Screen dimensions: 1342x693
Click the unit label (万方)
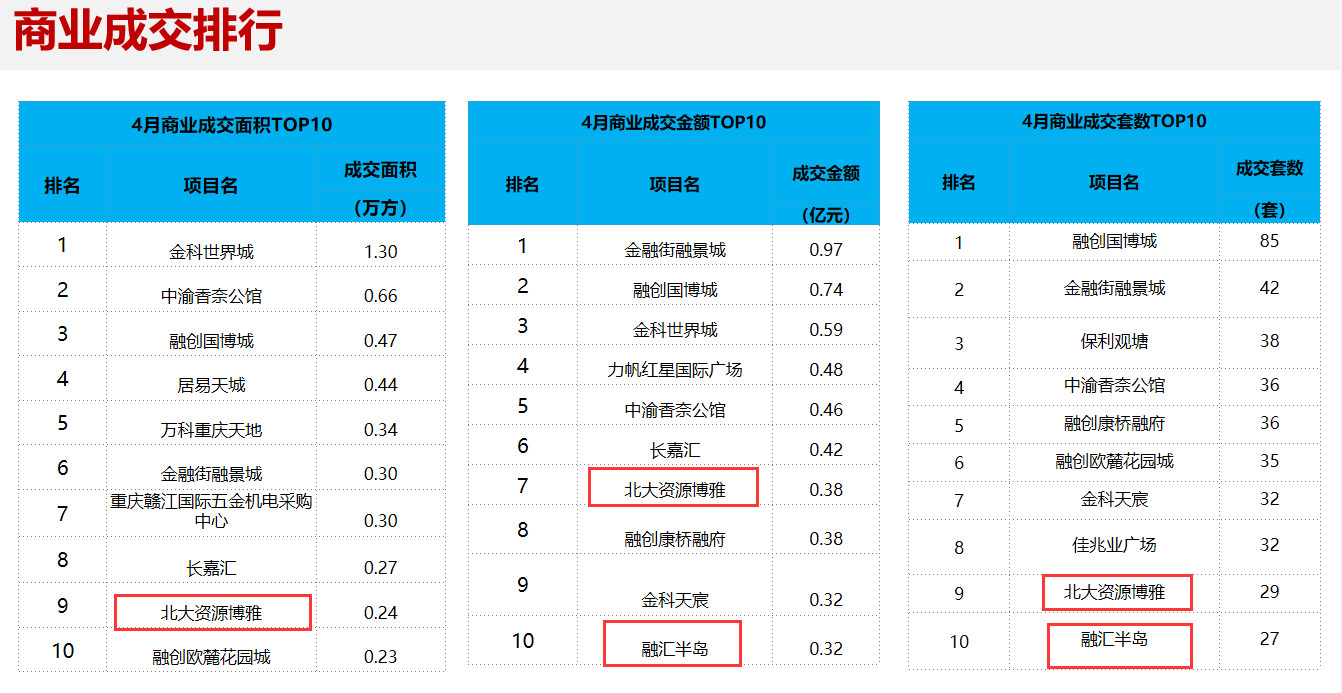[380, 208]
